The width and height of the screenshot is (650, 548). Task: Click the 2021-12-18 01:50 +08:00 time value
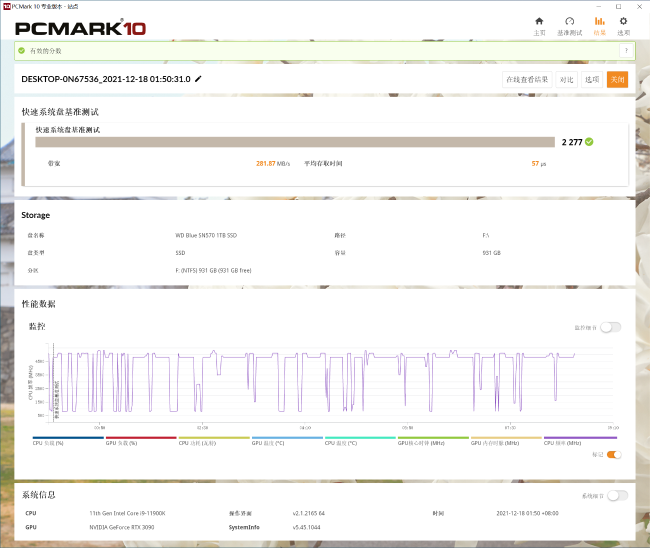point(527,513)
